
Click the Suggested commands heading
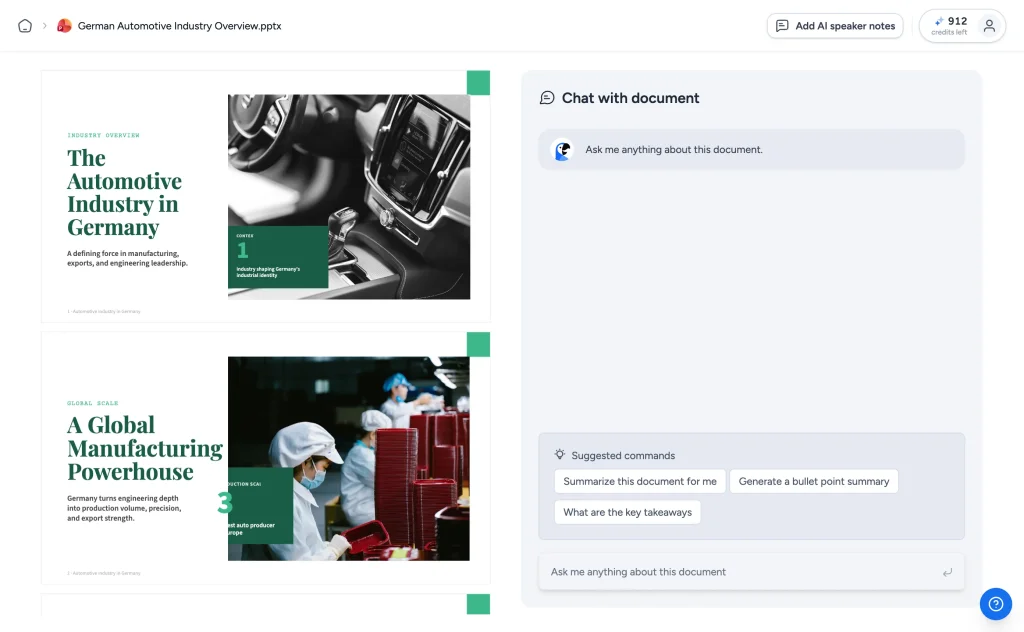click(x=623, y=456)
